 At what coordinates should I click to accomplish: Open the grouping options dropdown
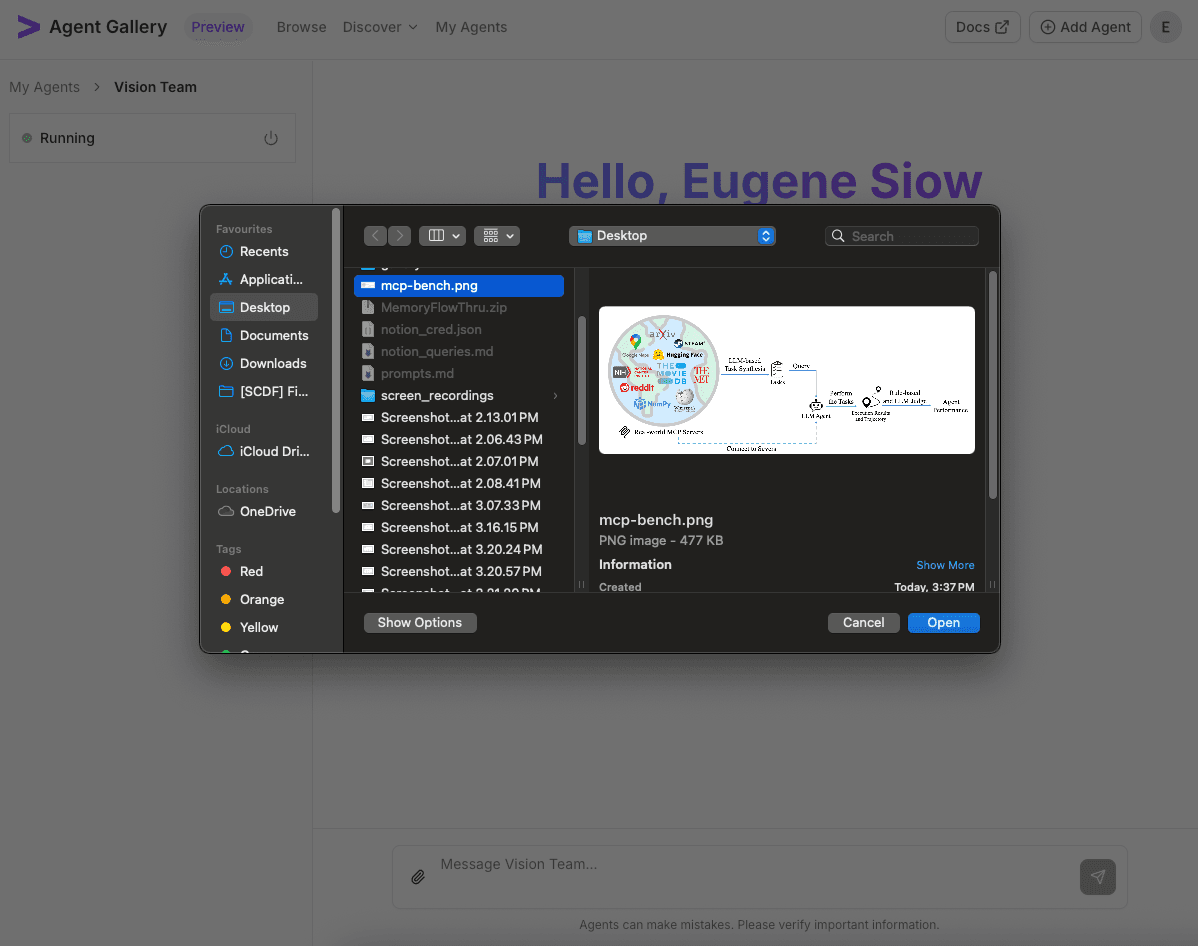point(496,236)
